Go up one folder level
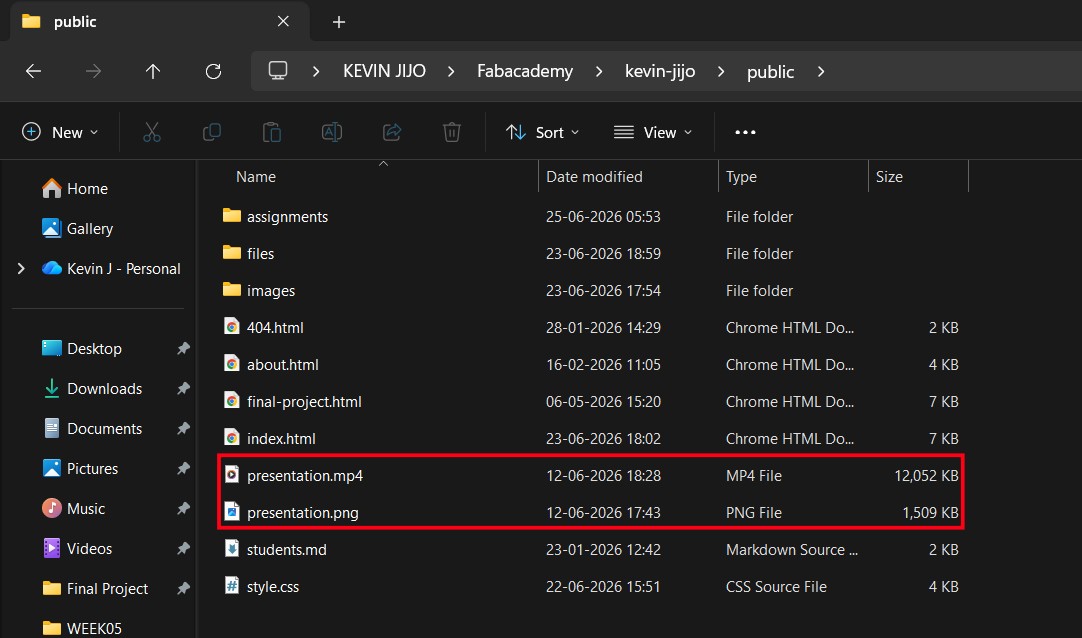1082x638 pixels. click(153, 71)
